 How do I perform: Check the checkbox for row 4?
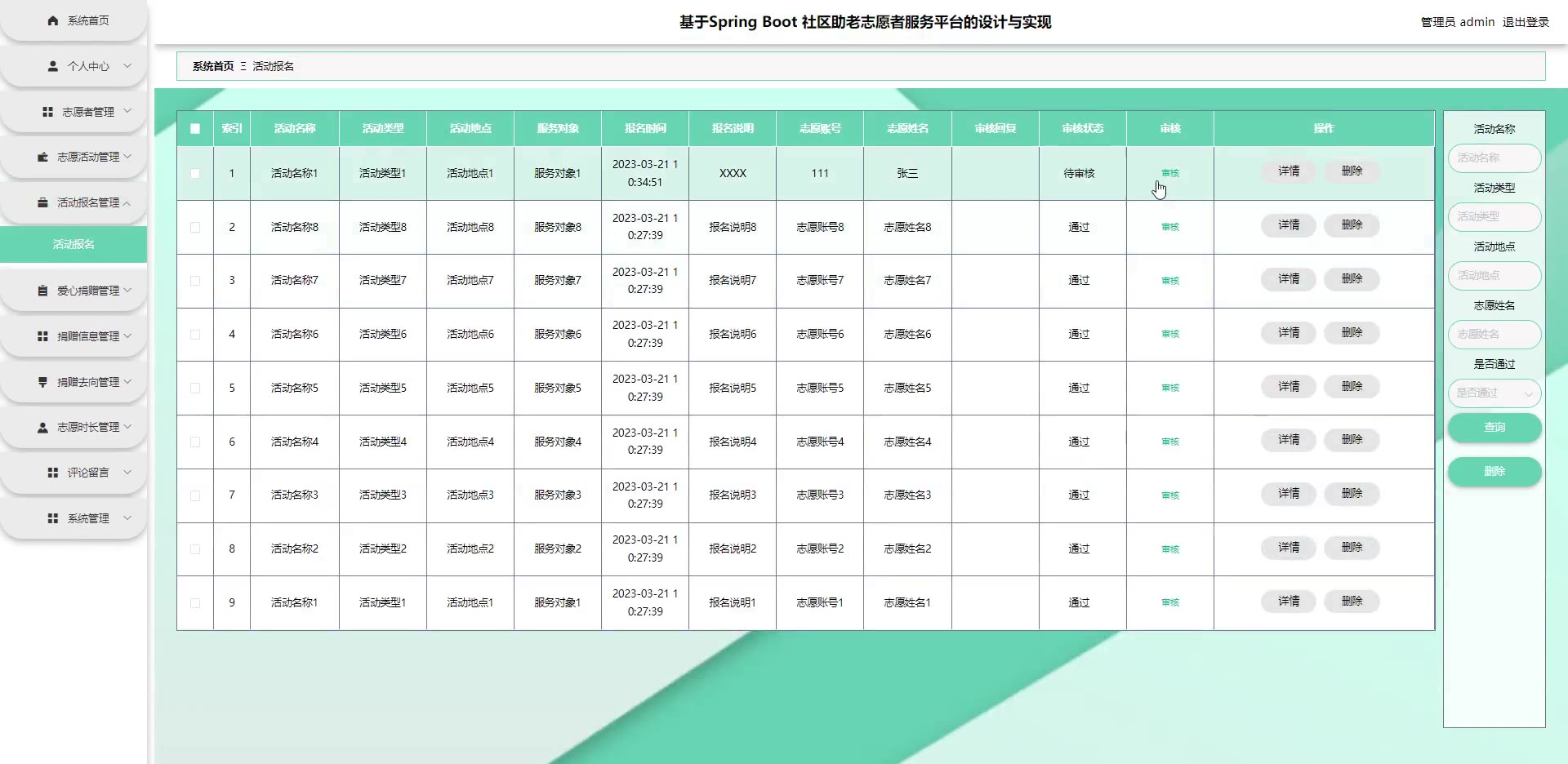pyautogui.click(x=195, y=334)
